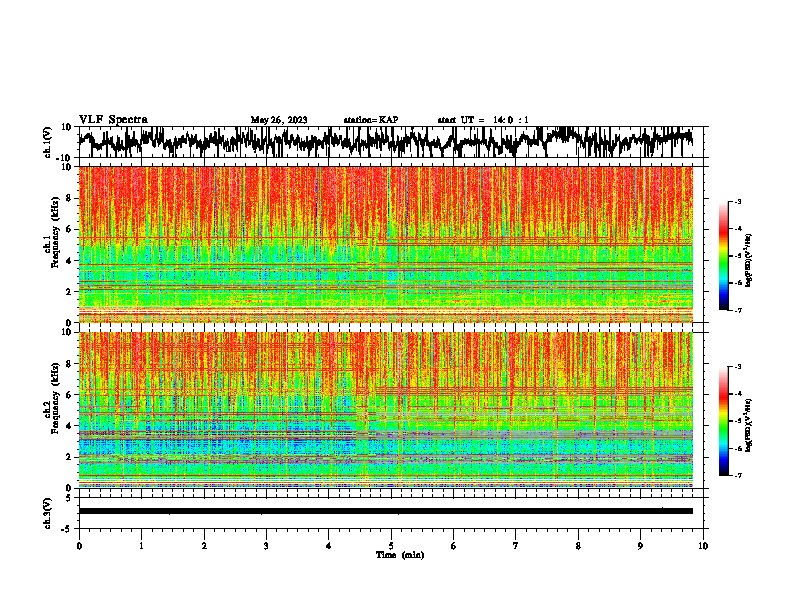The height and width of the screenshot is (612, 792).
Task: Click the '2' tick on time axis
Action: click(204, 546)
